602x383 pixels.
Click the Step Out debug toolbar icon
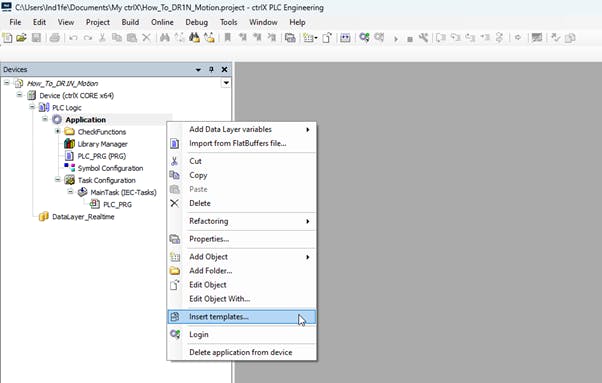[x=470, y=38]
